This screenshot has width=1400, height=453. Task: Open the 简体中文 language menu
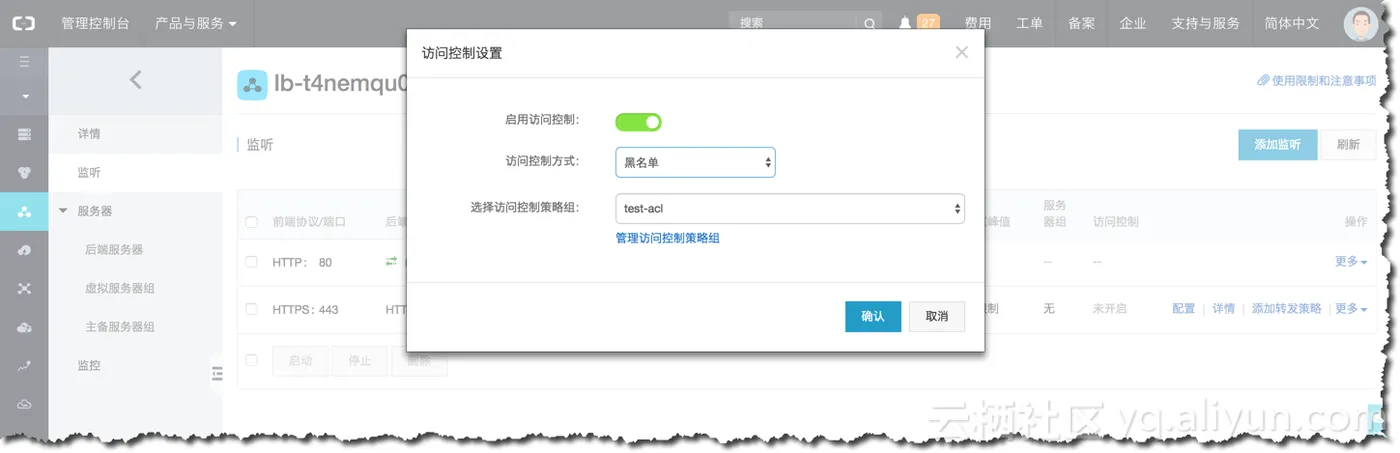tap(1291, 23)
